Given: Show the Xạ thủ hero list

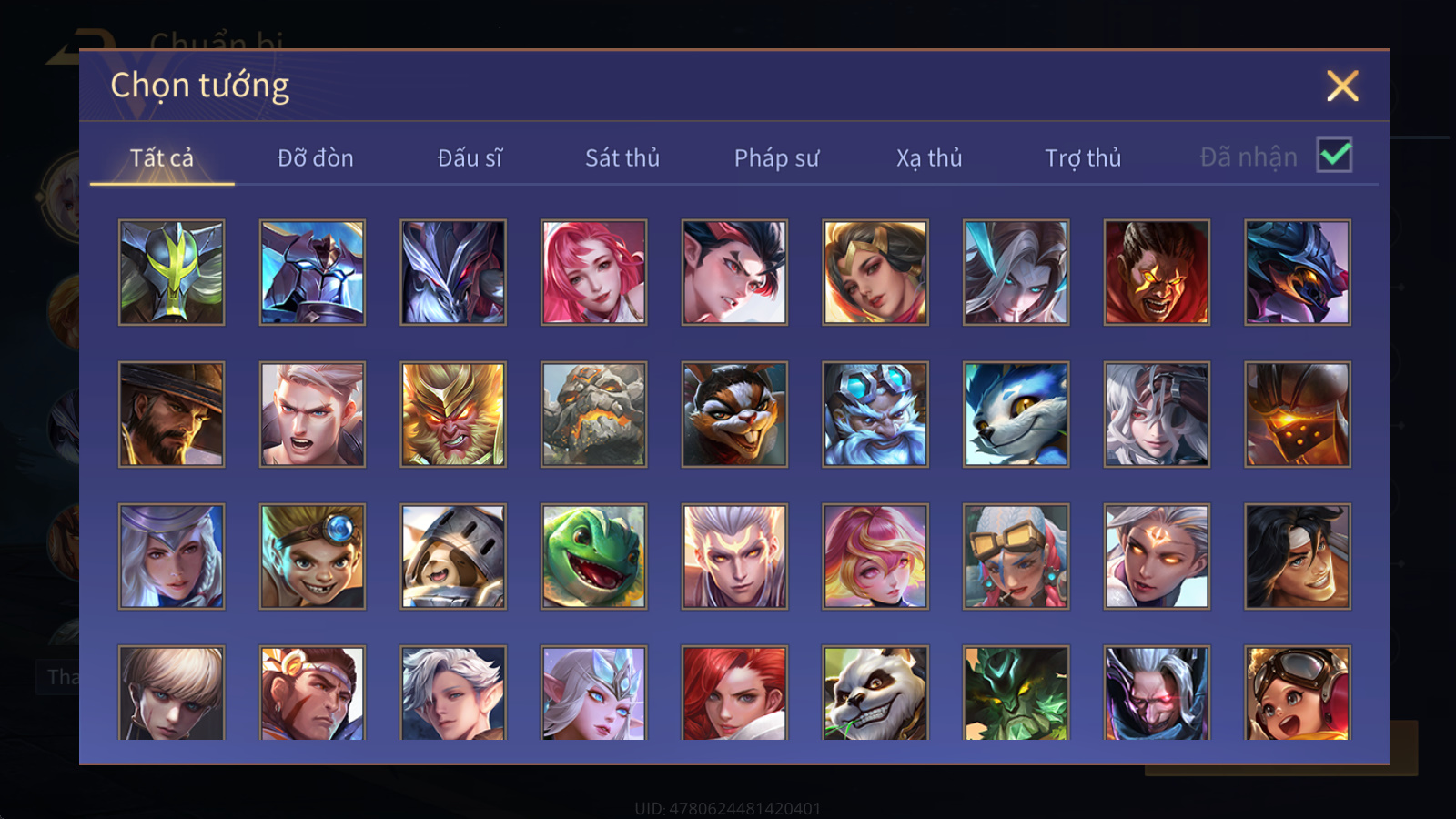Looking at the screenshot, I should (929, 157).
